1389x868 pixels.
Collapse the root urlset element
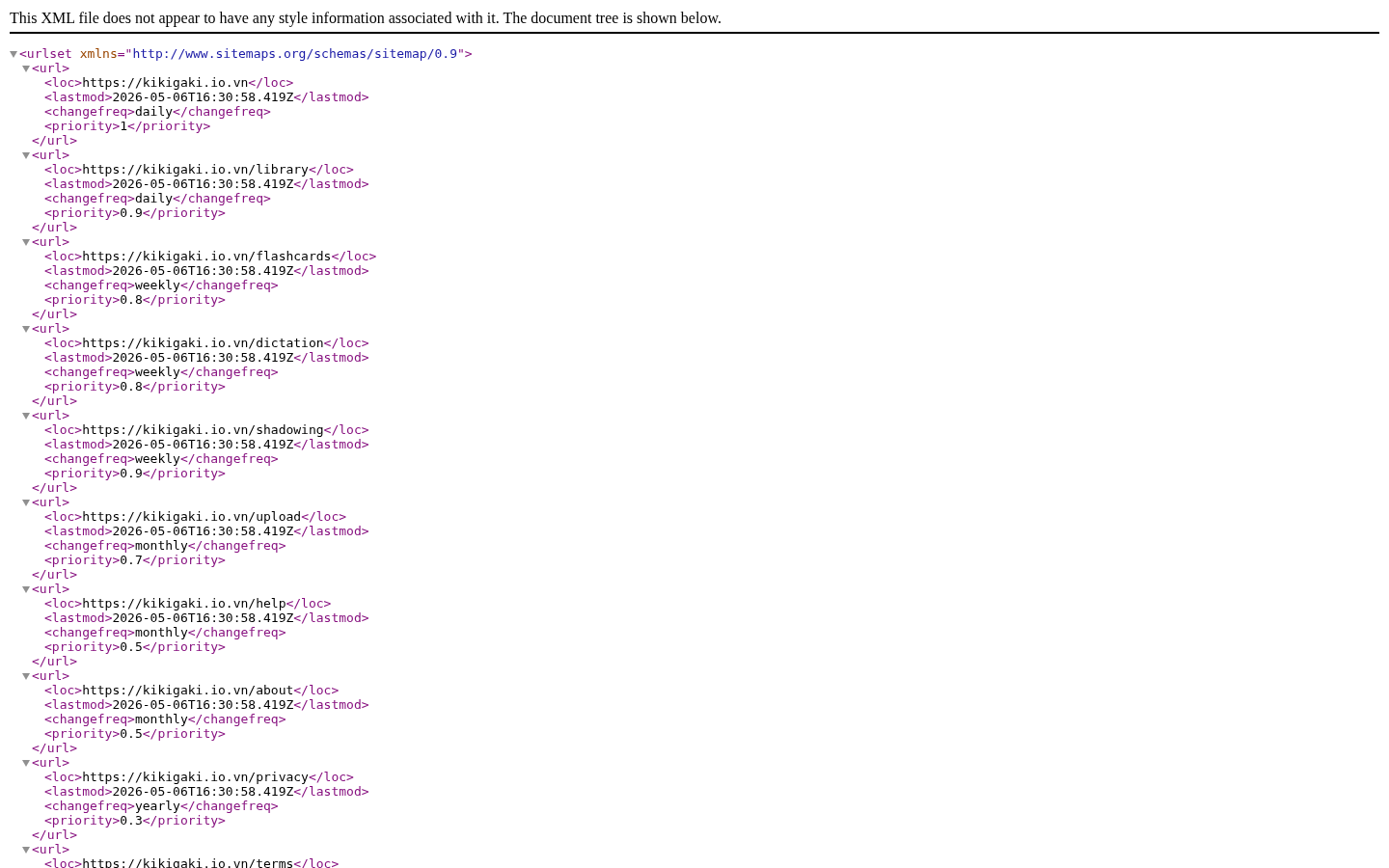click(x=14, y=54)
